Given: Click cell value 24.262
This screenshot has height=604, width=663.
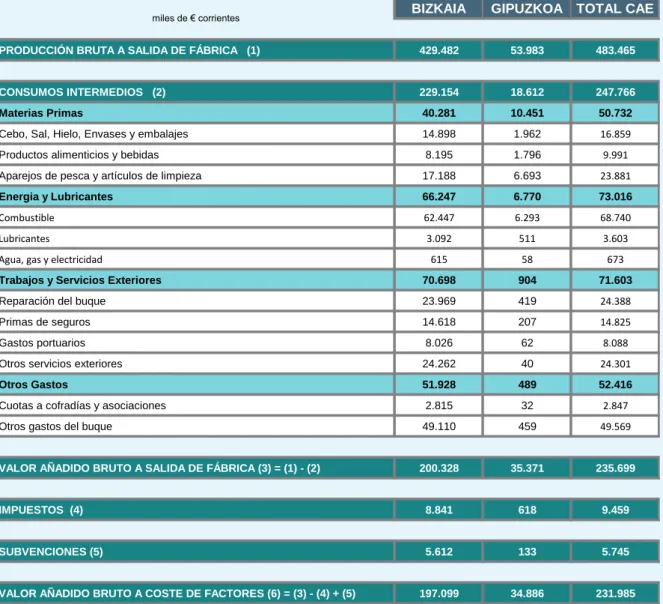Looking at the screenshot, I should click(439, 364).
